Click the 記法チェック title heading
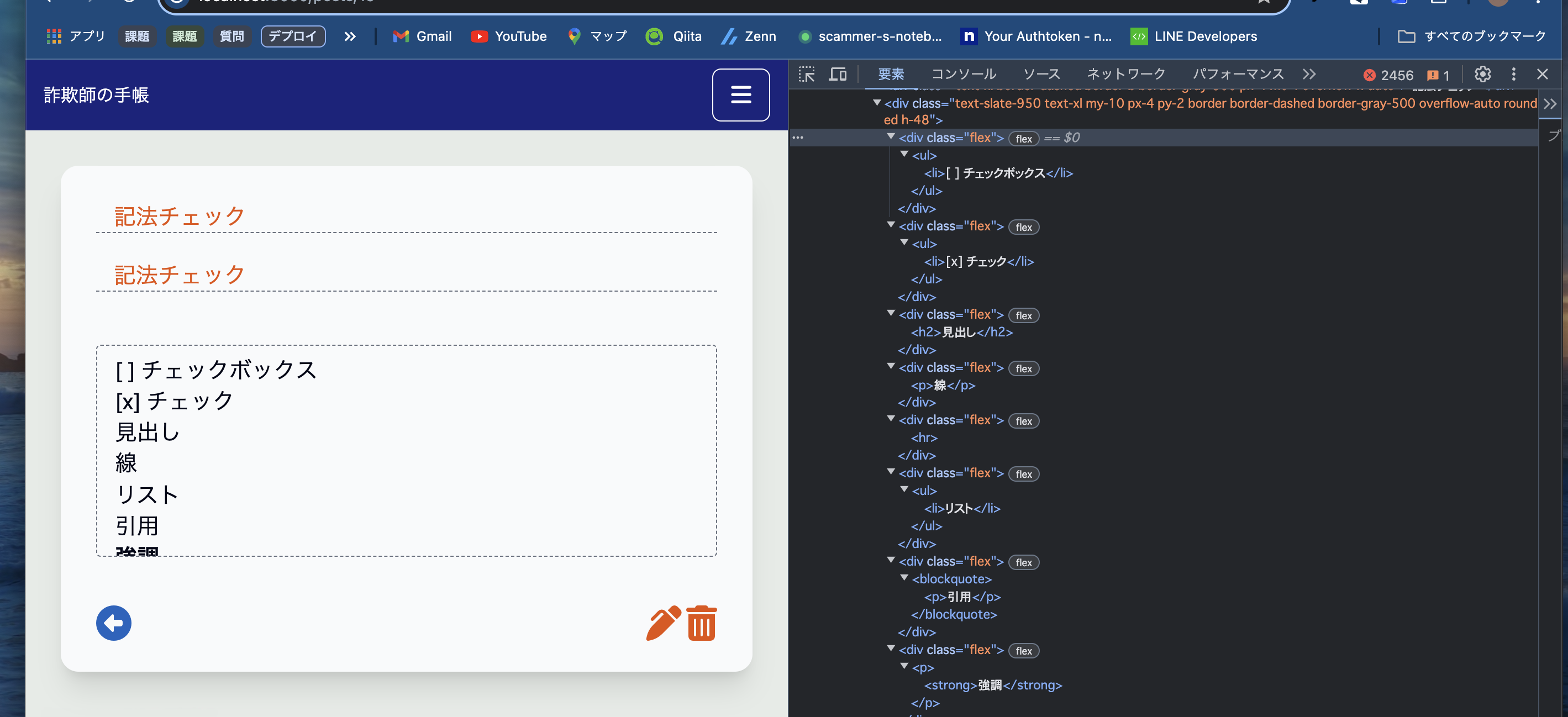The width and height of the screenshot is (1568, 717). 178,215
